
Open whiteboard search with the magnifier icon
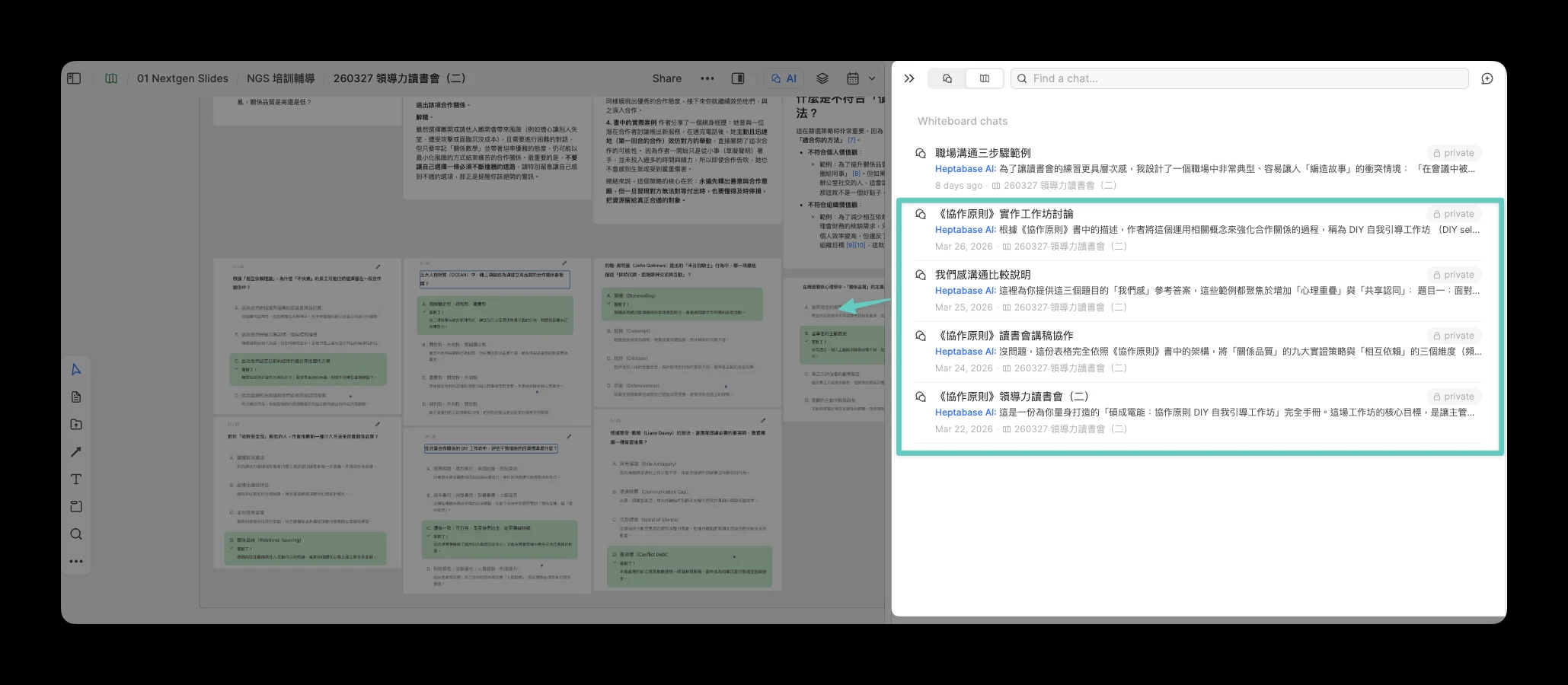(76, 534)
